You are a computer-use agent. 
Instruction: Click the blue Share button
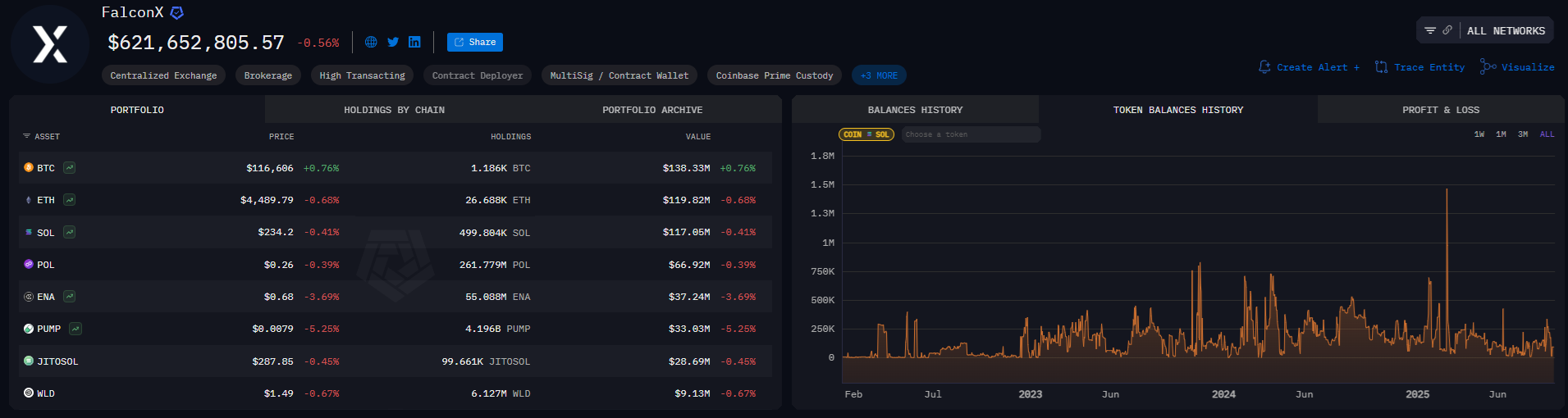click(x=475, y=42)
